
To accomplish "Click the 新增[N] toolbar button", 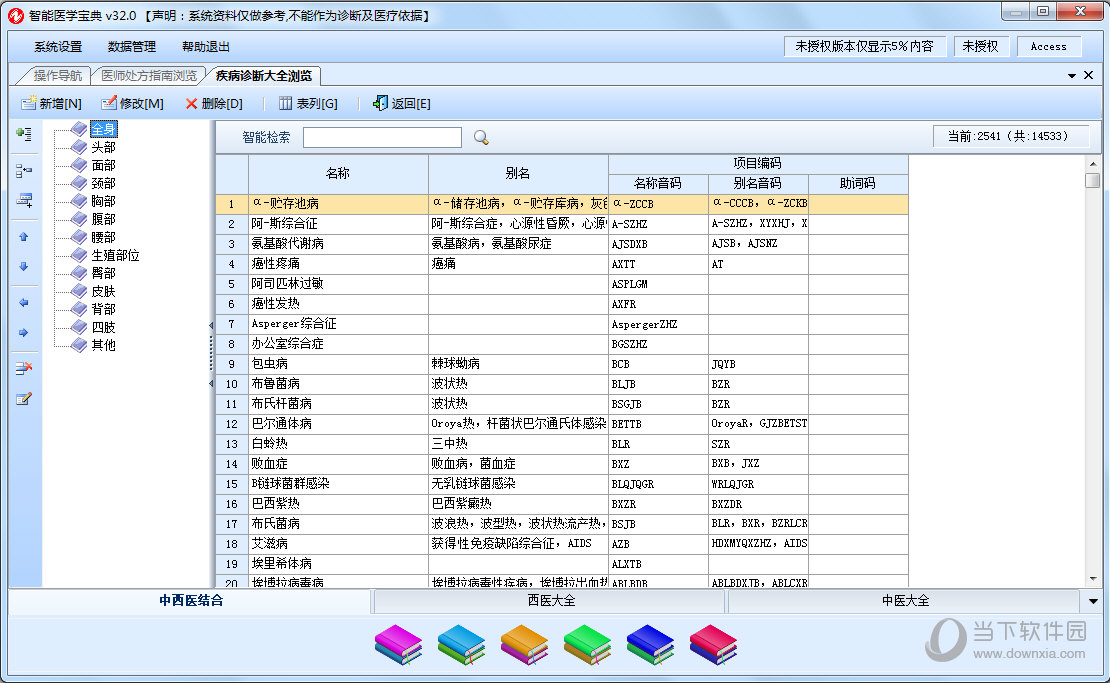I will 51,104.
